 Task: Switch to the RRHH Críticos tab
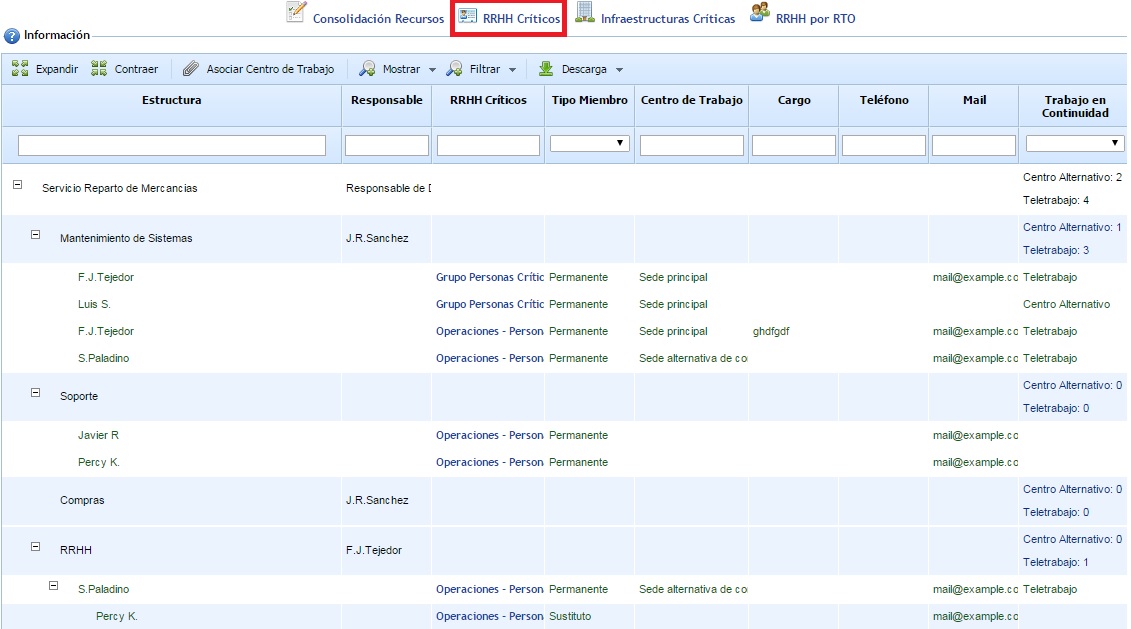[x=509, y=19]
